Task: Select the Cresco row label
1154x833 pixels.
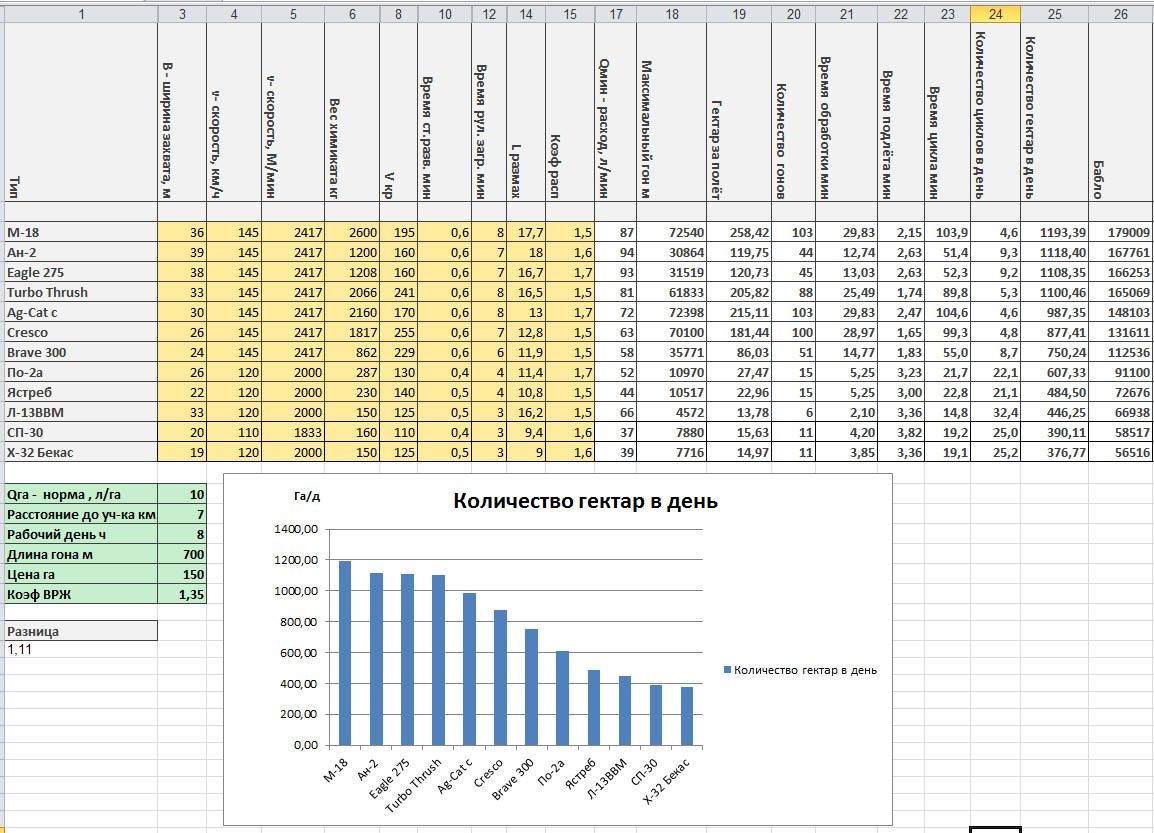Action: coord(81,332)
